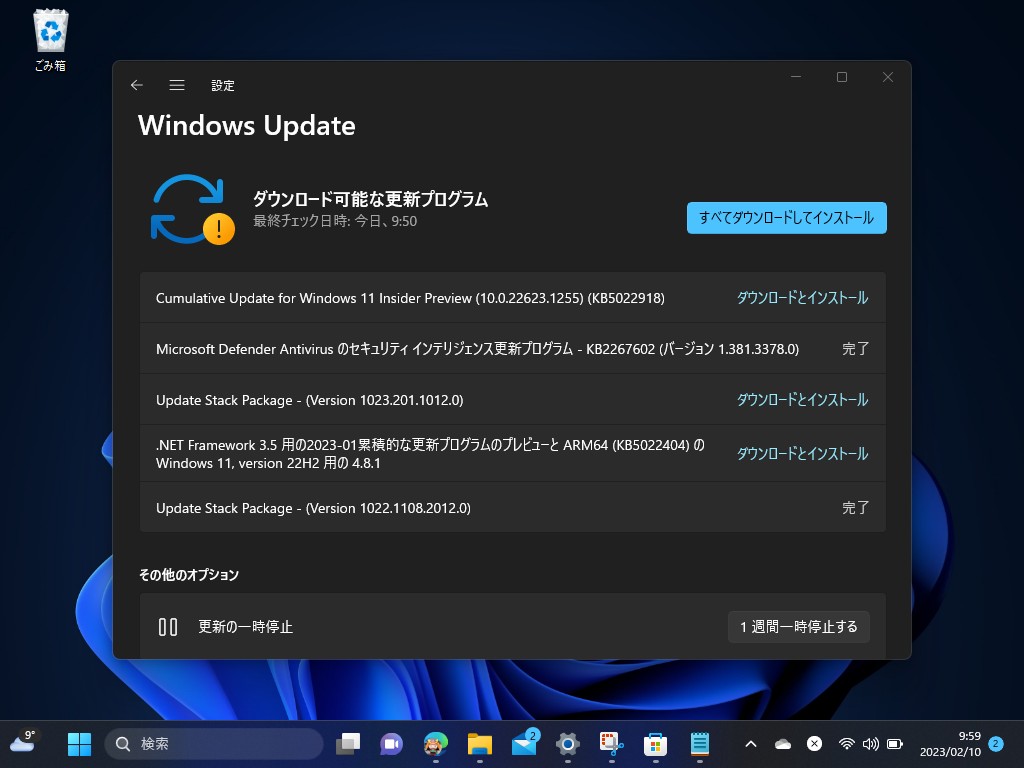Click the Wi-Fi icon in the system tray
This screenshot has height=768, width=1024.
(x=847, y=744)
